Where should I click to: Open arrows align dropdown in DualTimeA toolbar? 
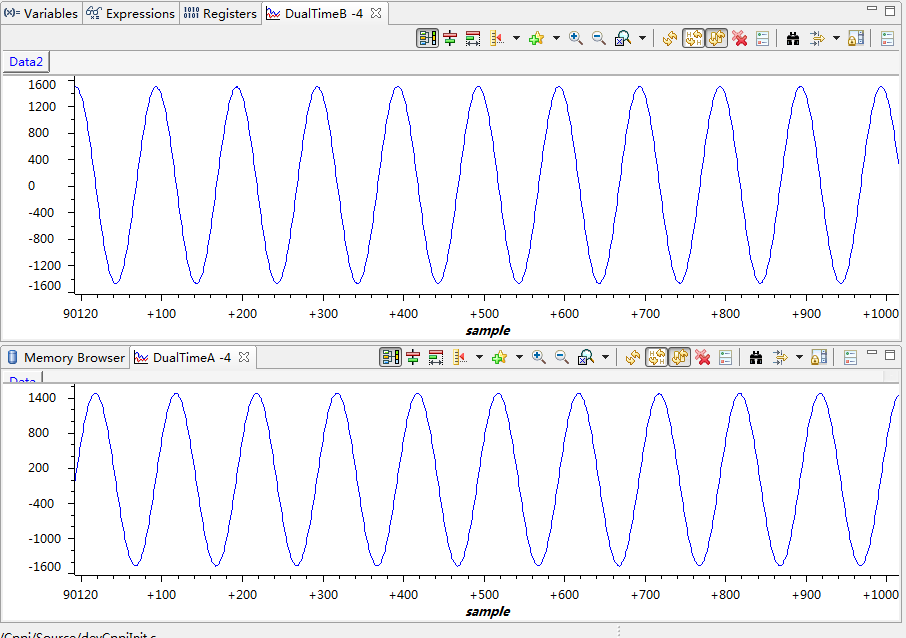pos(799,358)
